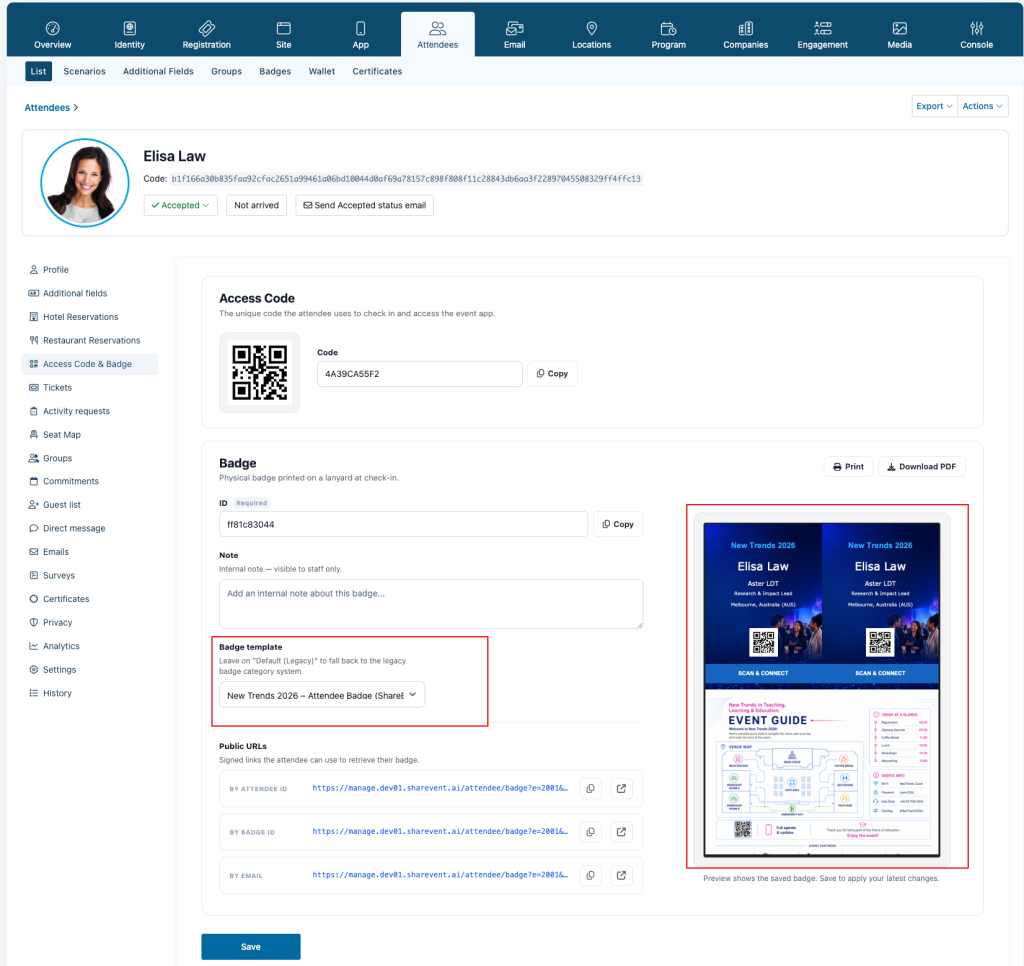Copy the access code 4A39CA55F2

point(552,374)
